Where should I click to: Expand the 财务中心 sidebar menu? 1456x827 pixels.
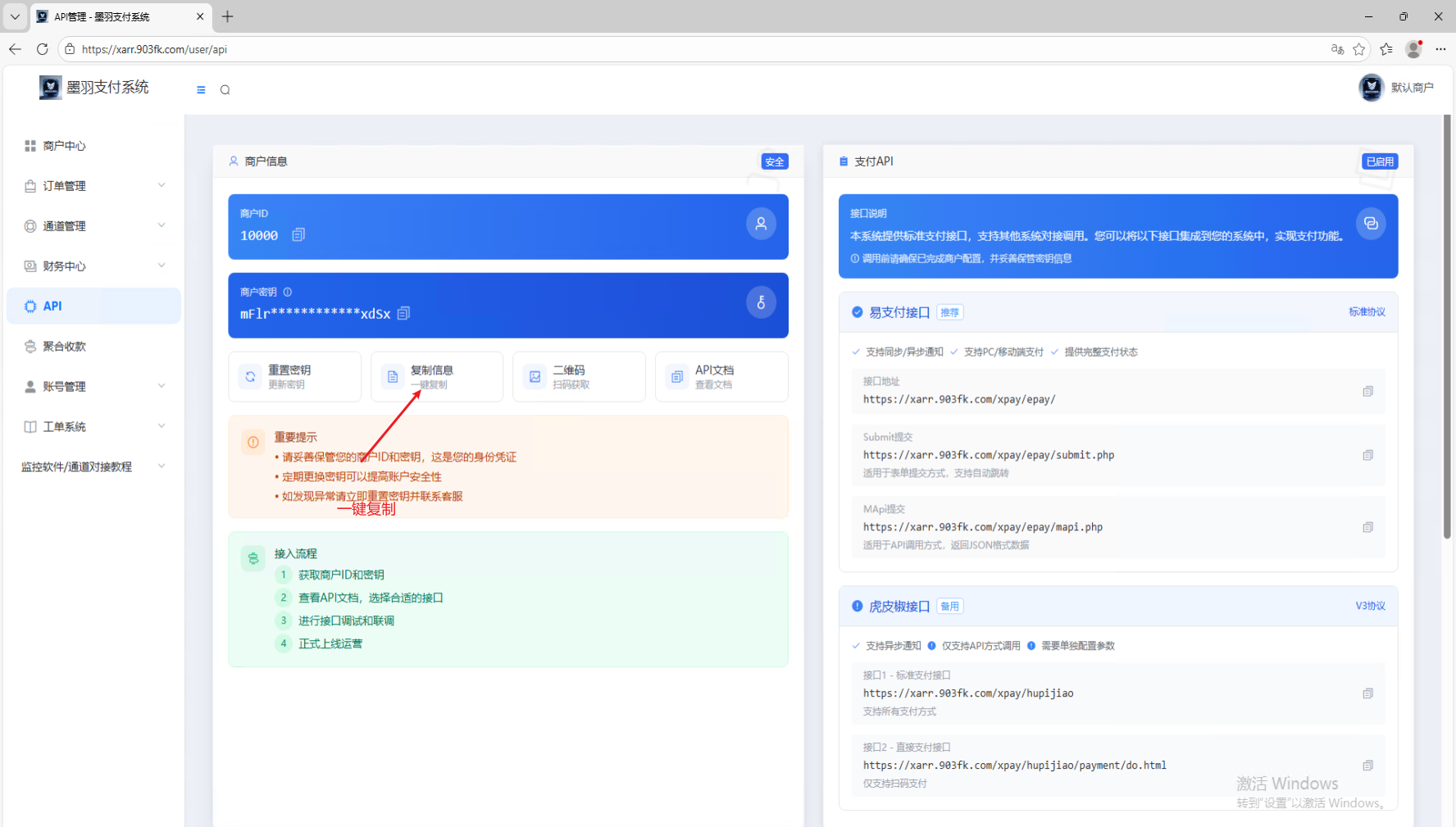[94, 266]
